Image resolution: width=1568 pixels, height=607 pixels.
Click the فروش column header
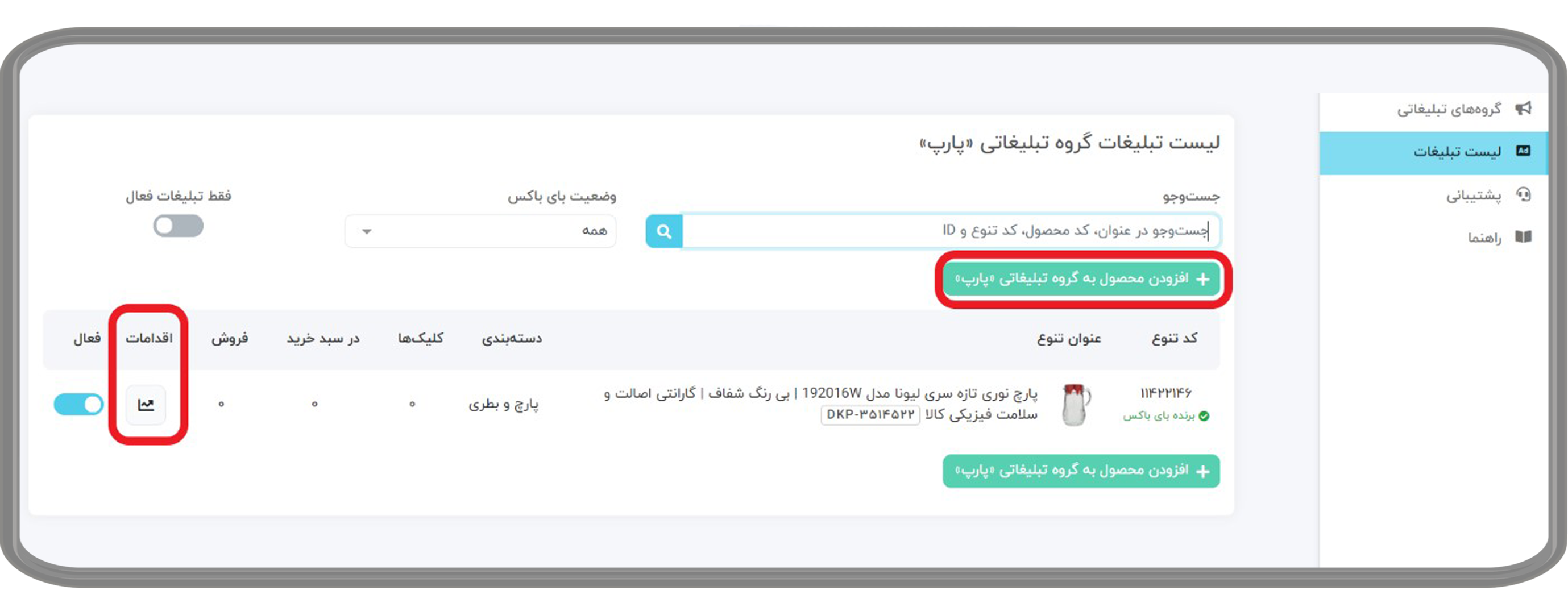tap(230, 338)
